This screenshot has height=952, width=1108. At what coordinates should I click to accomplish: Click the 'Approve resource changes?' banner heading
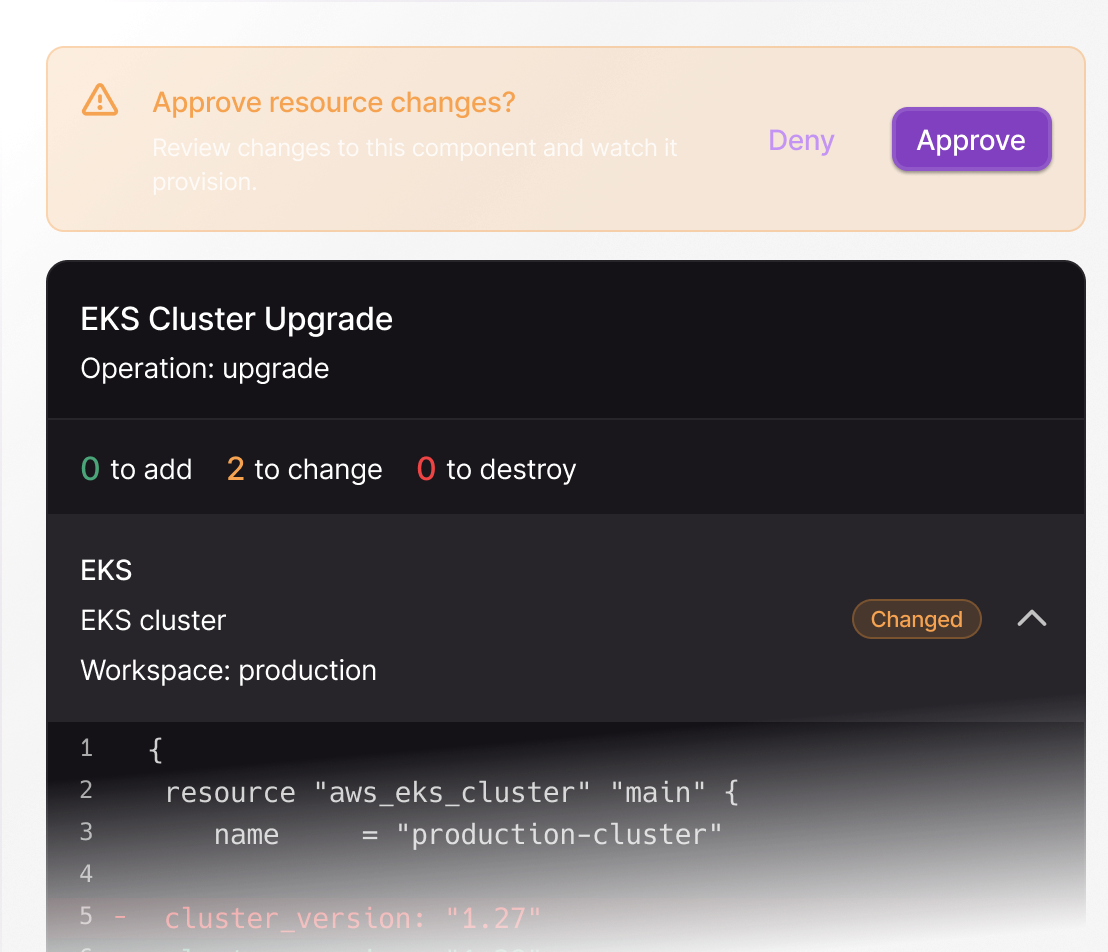[x=334, y=102]
